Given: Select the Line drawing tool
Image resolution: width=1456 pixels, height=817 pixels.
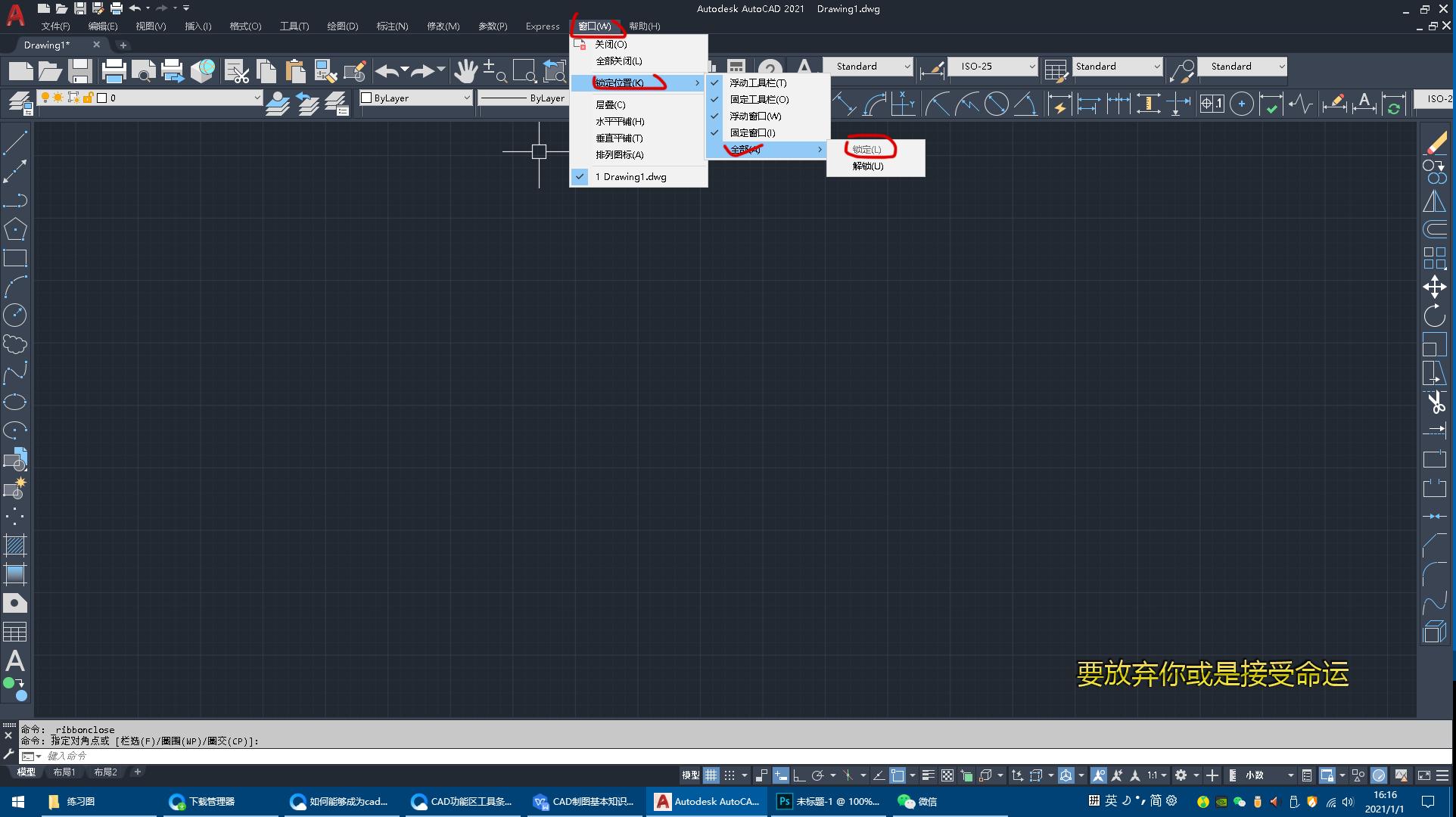Looking at the screenshot, I should click(x=15, y=142).
